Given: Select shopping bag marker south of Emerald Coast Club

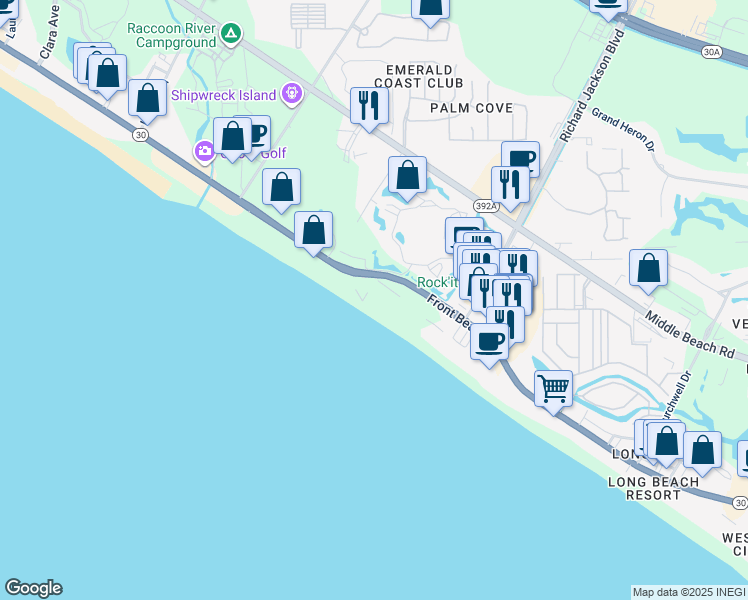Looking at the screenshot, I should [x=407, y=177].
